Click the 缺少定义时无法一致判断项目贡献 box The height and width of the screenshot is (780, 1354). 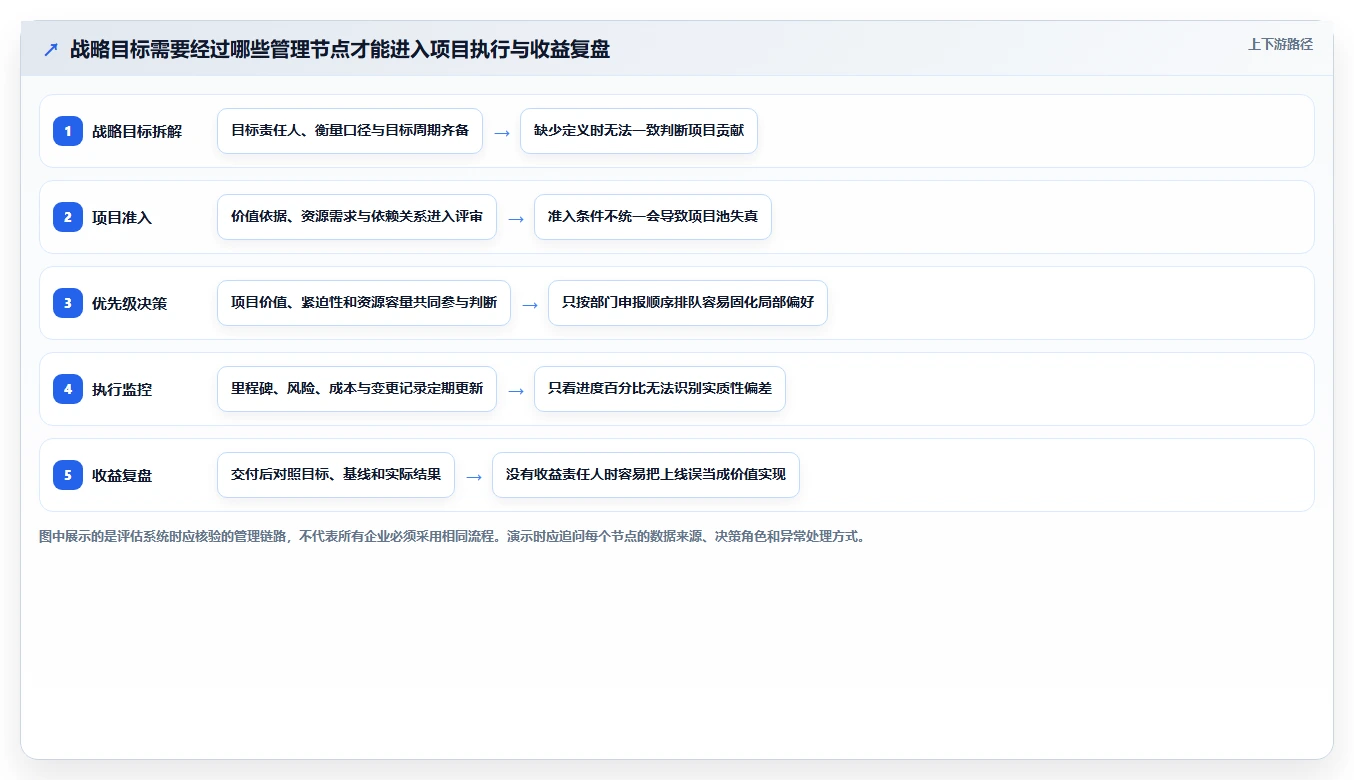[639, 131]
